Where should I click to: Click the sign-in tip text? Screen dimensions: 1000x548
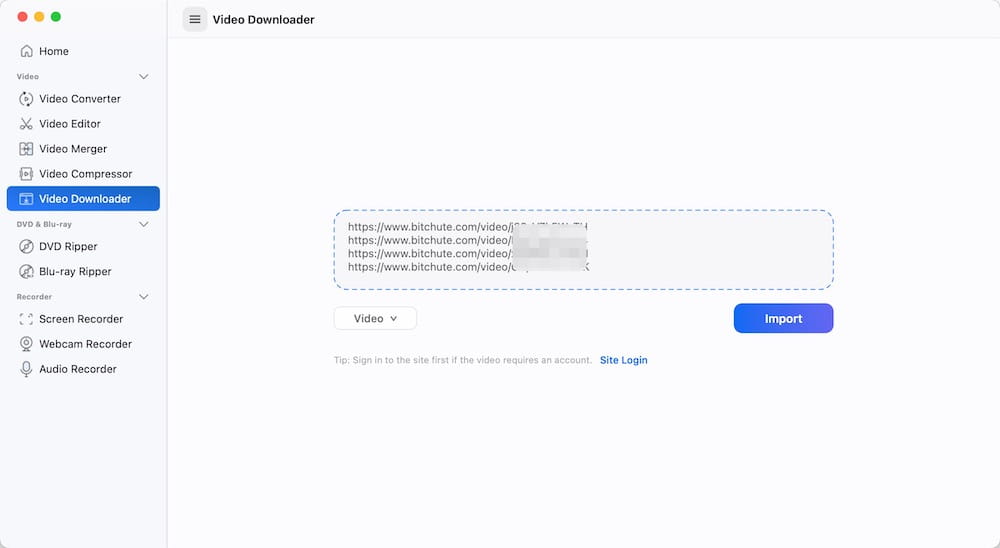[462, 360]
